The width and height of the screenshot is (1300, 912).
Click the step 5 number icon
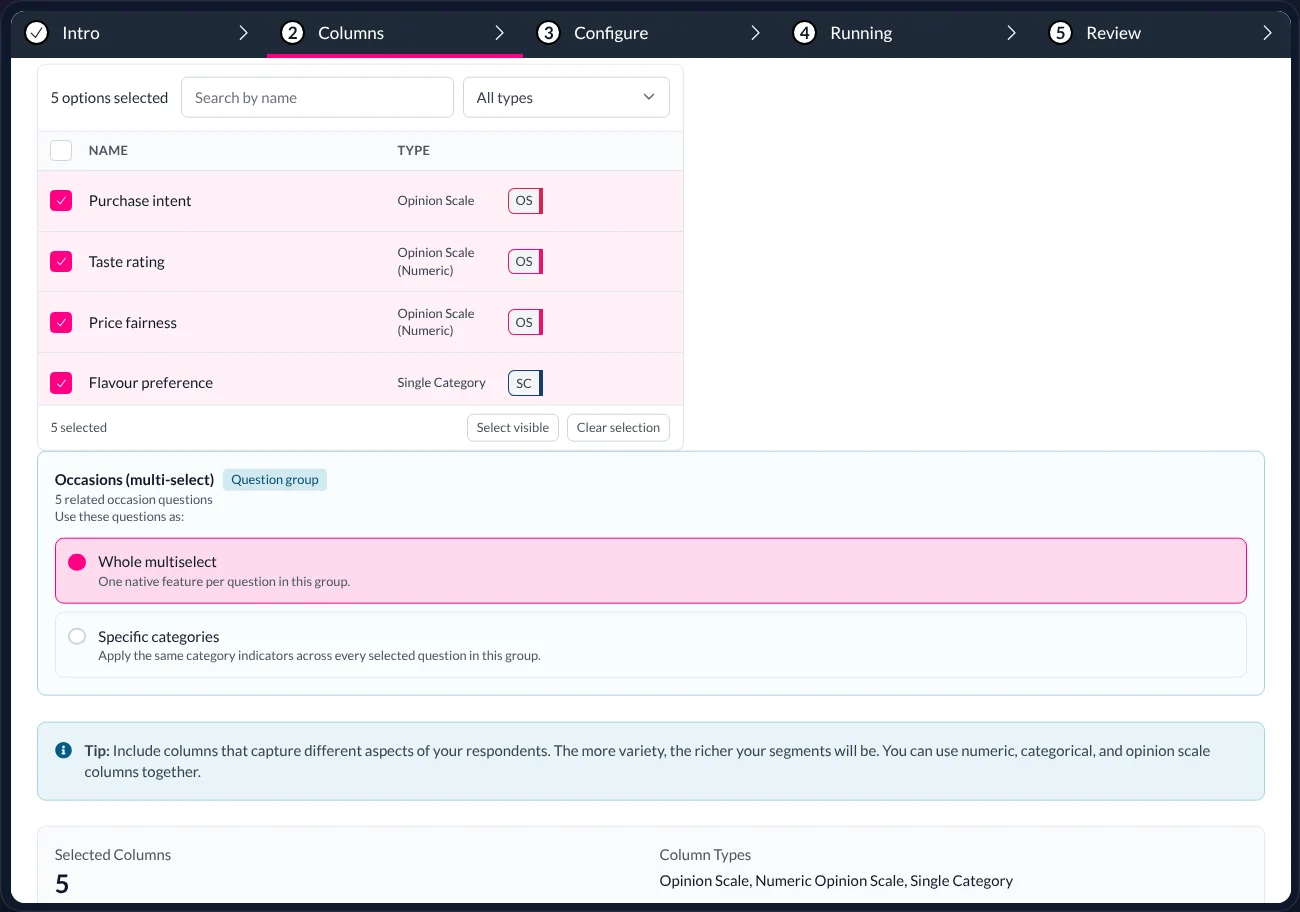[x=1060, y=33]
